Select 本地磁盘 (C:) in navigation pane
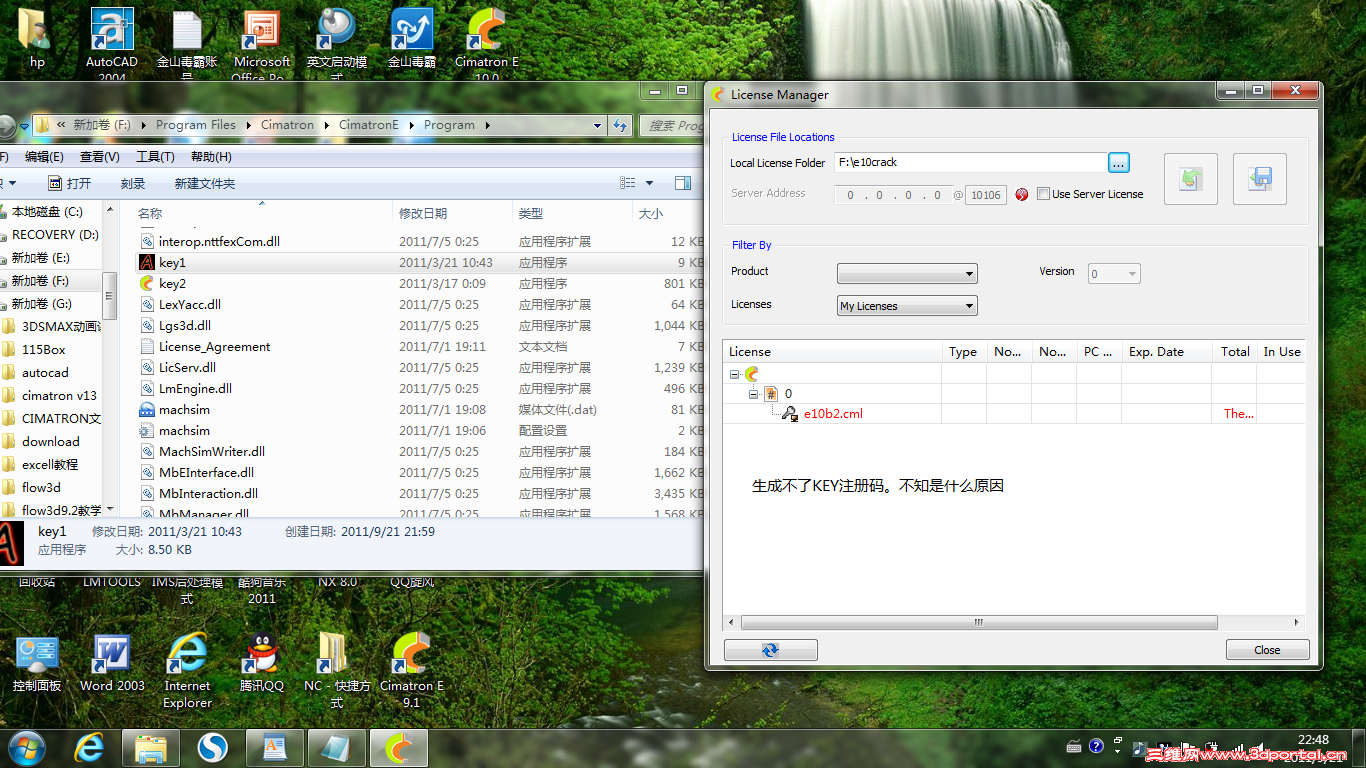The height and width of the screenshot is (768, 1366). point(47,212)
